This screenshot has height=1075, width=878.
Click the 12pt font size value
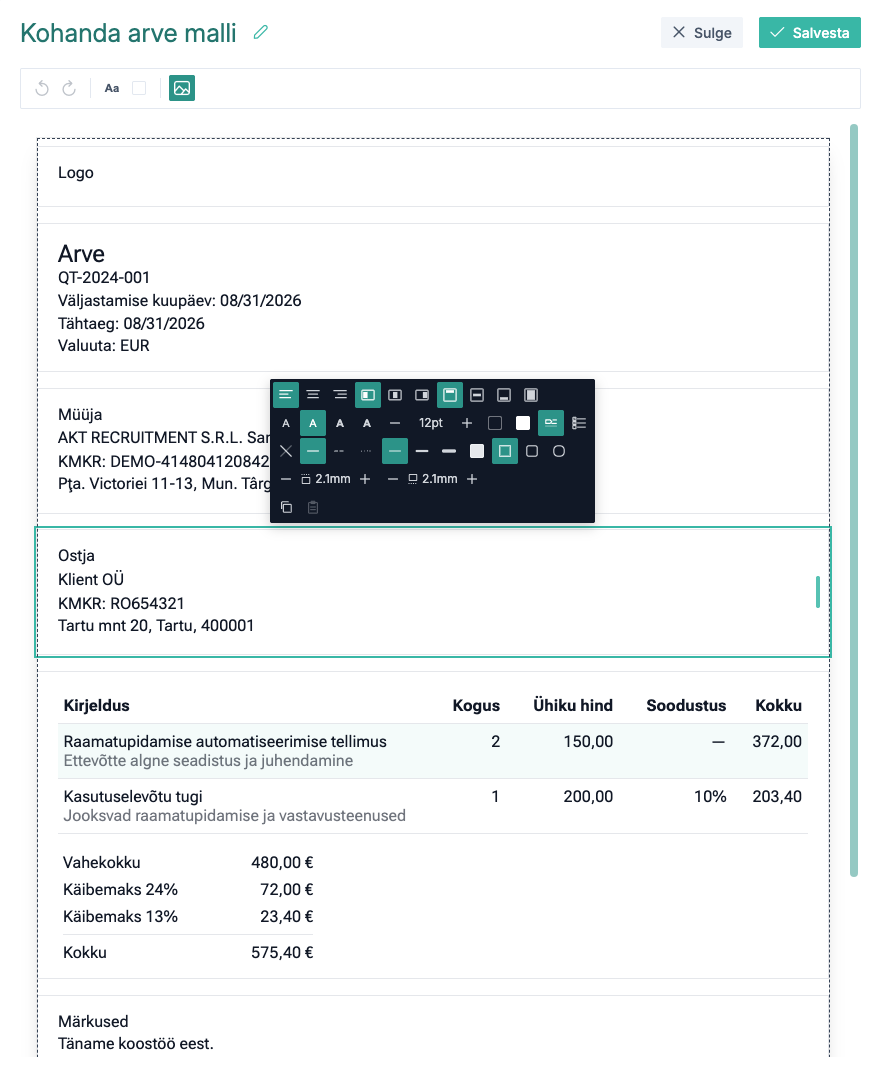[x=430, y=423]
